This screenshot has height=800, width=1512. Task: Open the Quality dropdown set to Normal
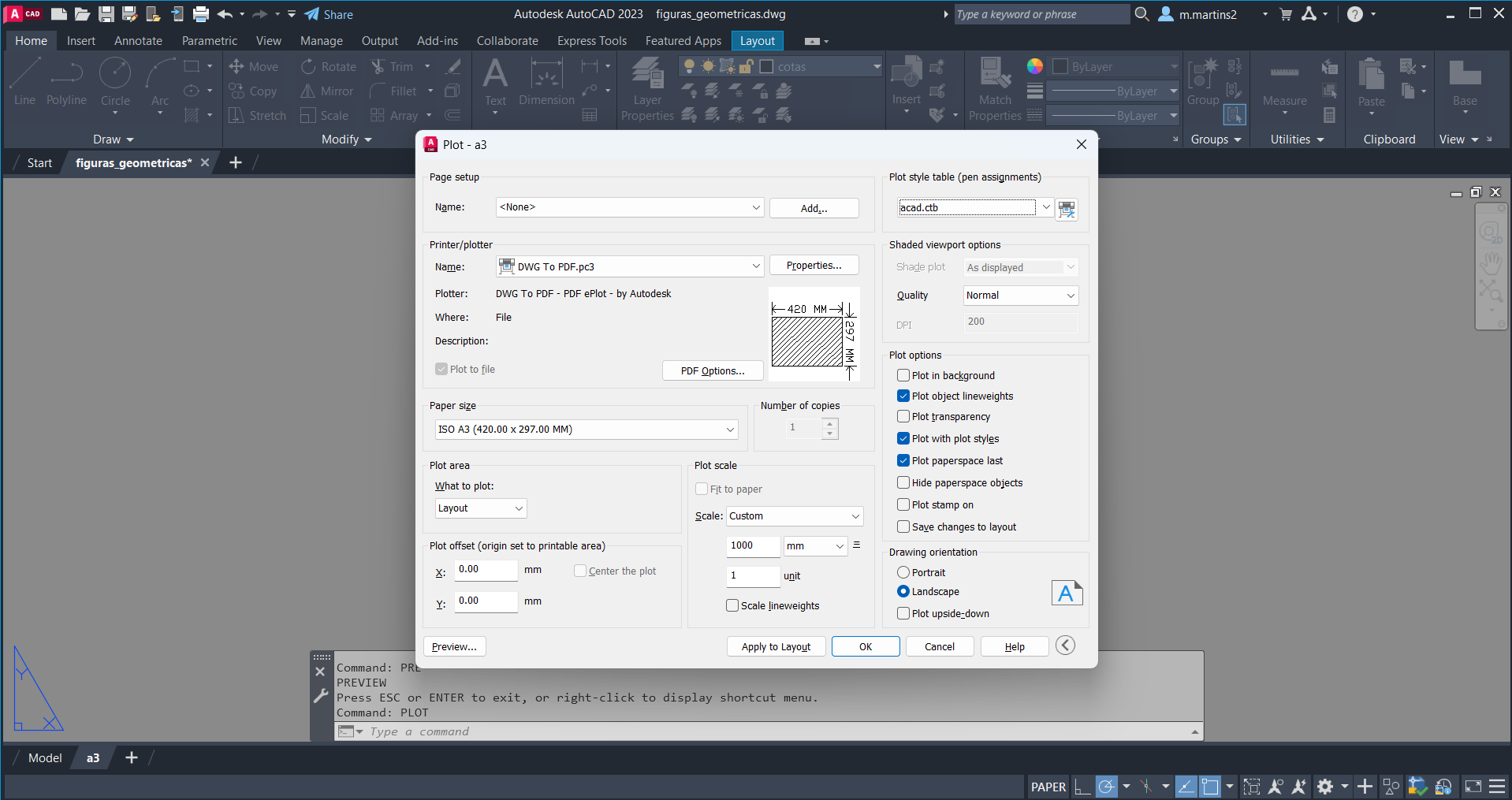click(x=1020, y=296)
